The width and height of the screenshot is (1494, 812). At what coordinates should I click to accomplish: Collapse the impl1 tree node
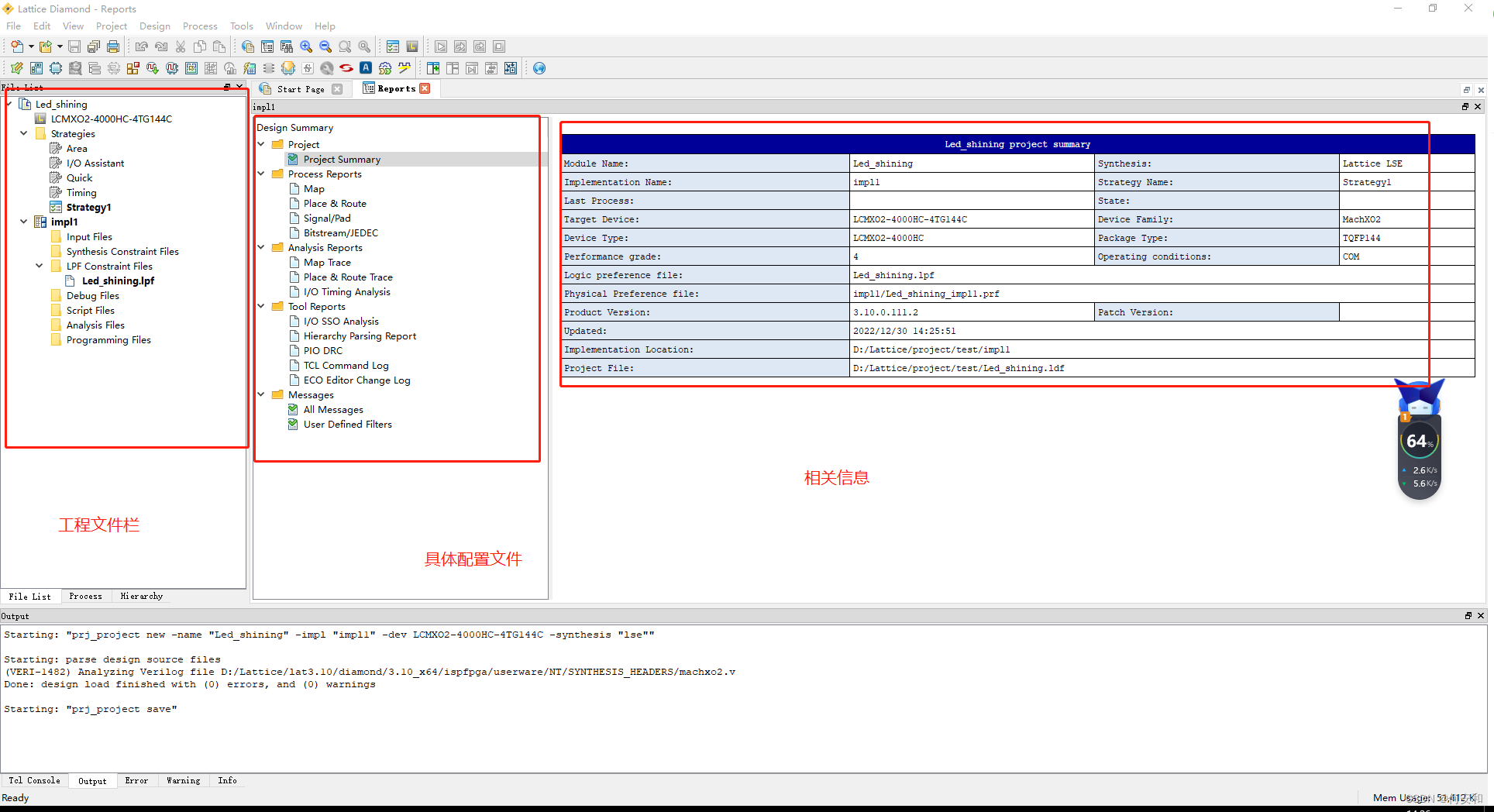click(24, 222)
